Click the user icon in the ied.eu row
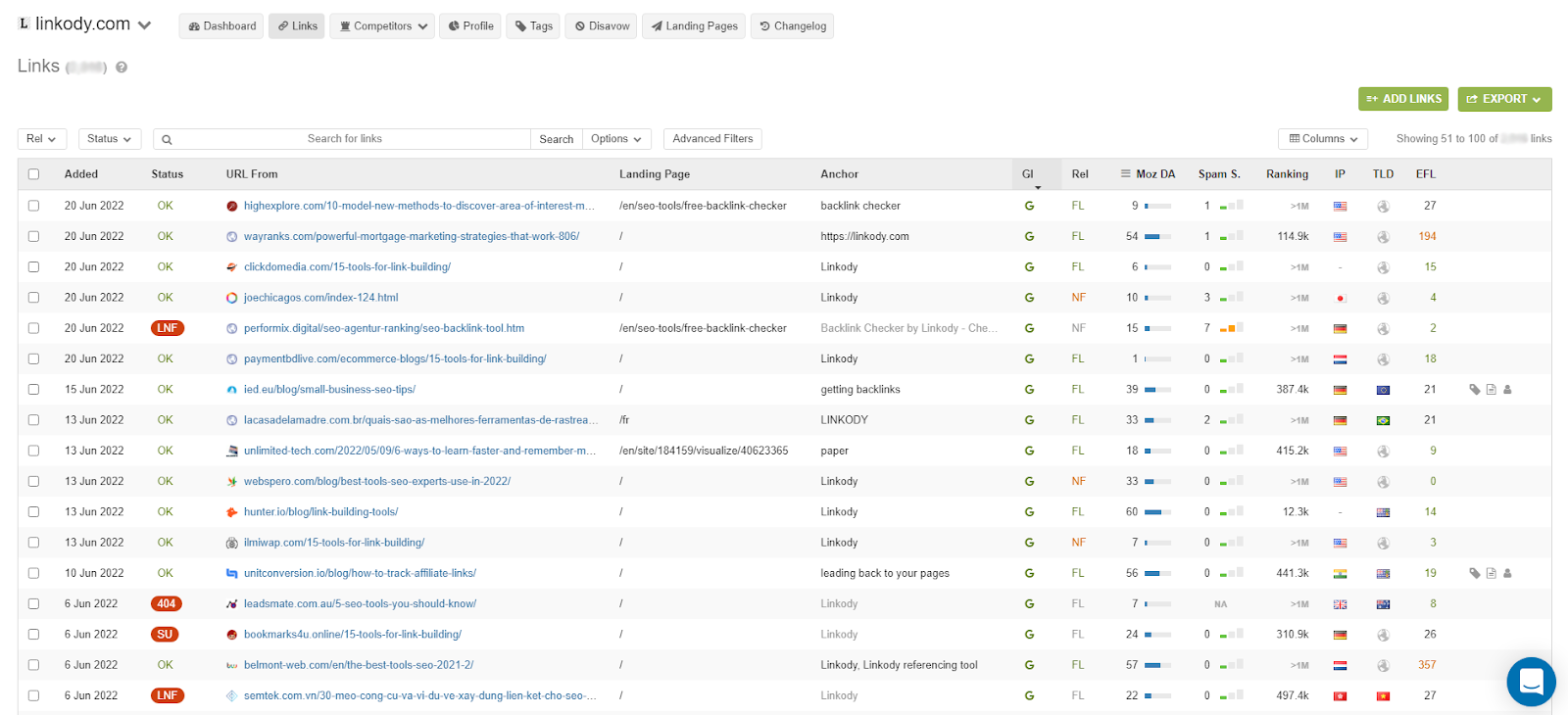Screen dimensions: 1568x715 [x=1507, y=390]
